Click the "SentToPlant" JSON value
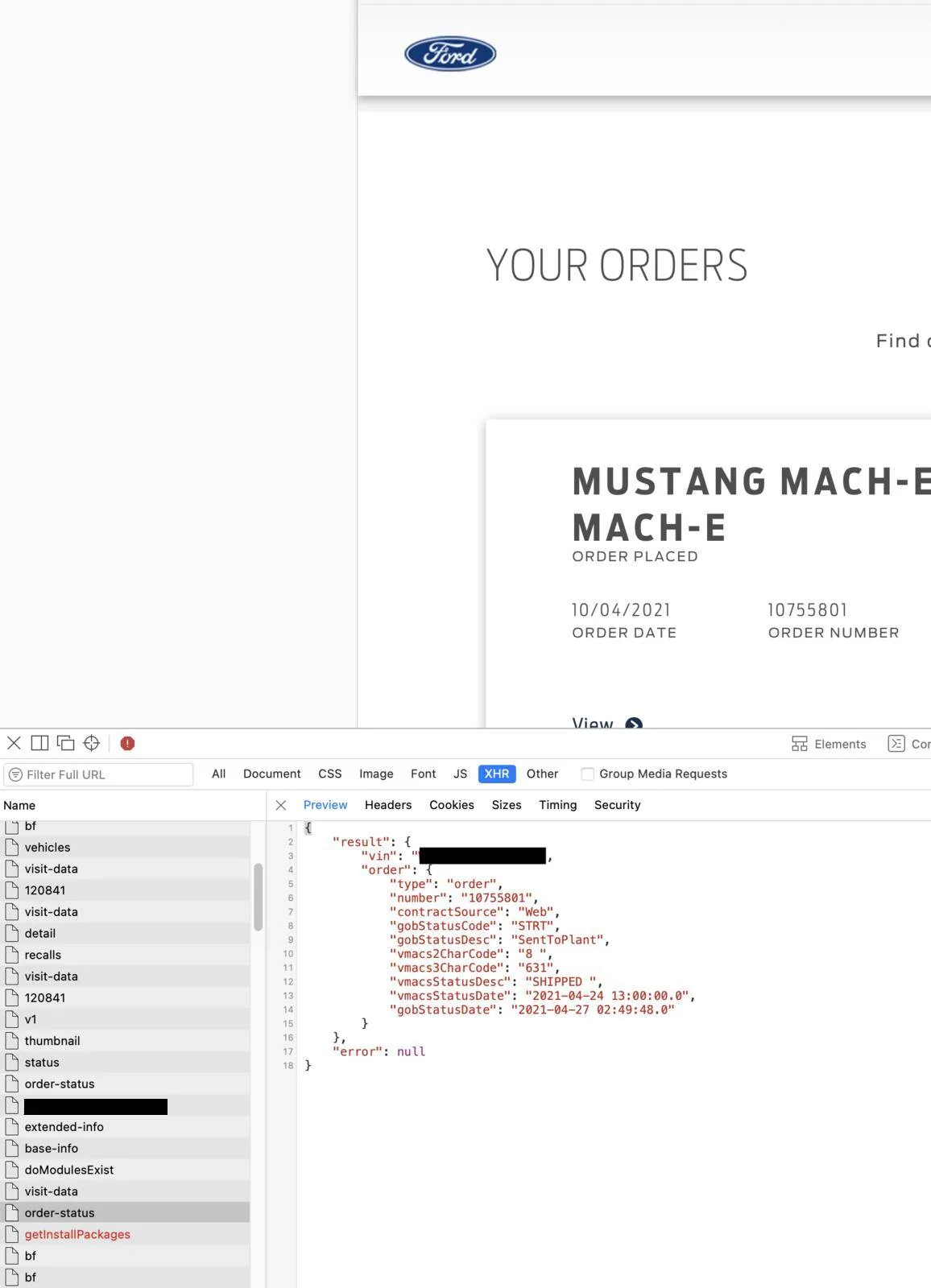Viewport: 931px width, 1288px height. 557,939
